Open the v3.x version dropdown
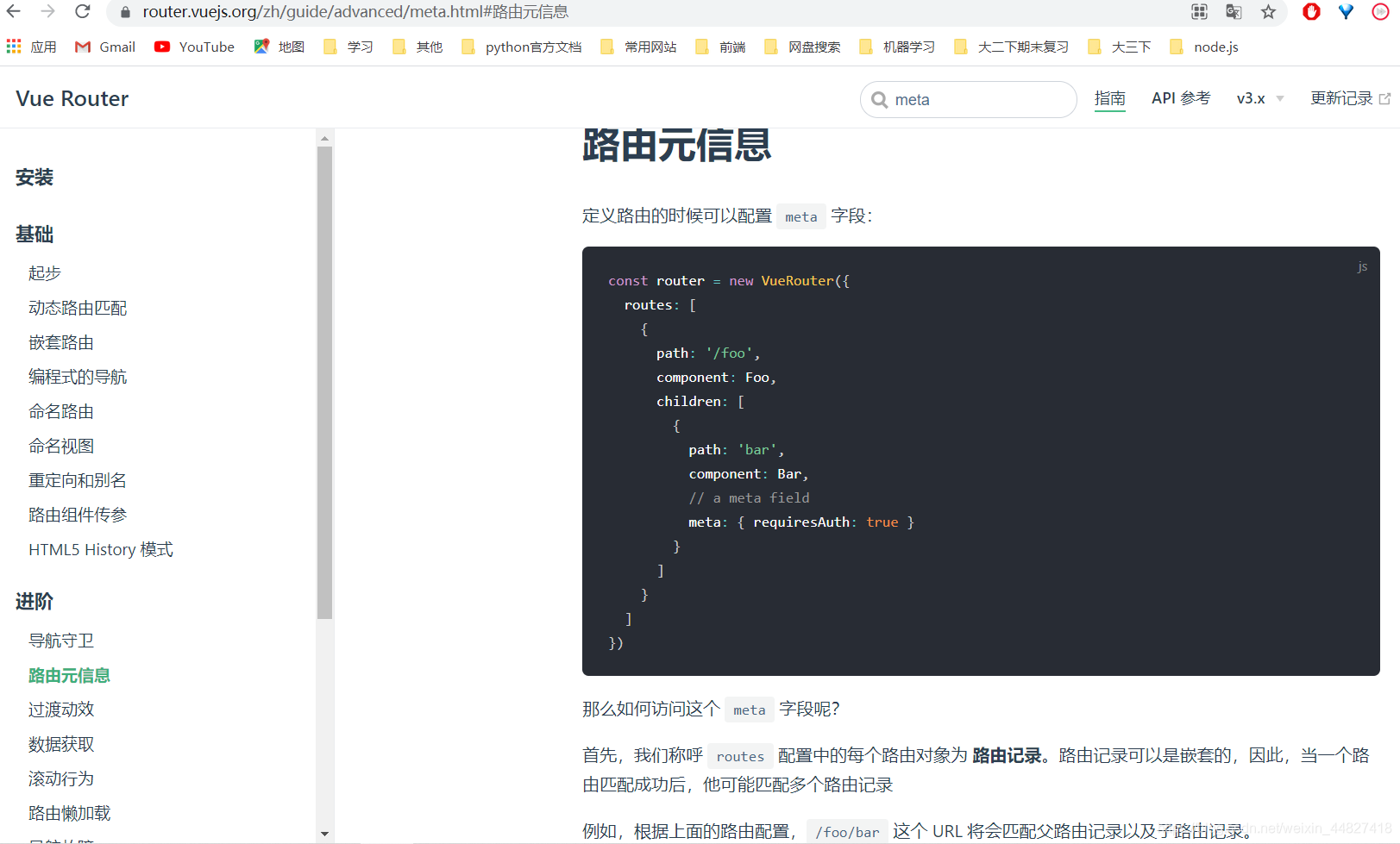This screenshot has width=1400, height=844. pyautogui.click(x=1259, y=98)
